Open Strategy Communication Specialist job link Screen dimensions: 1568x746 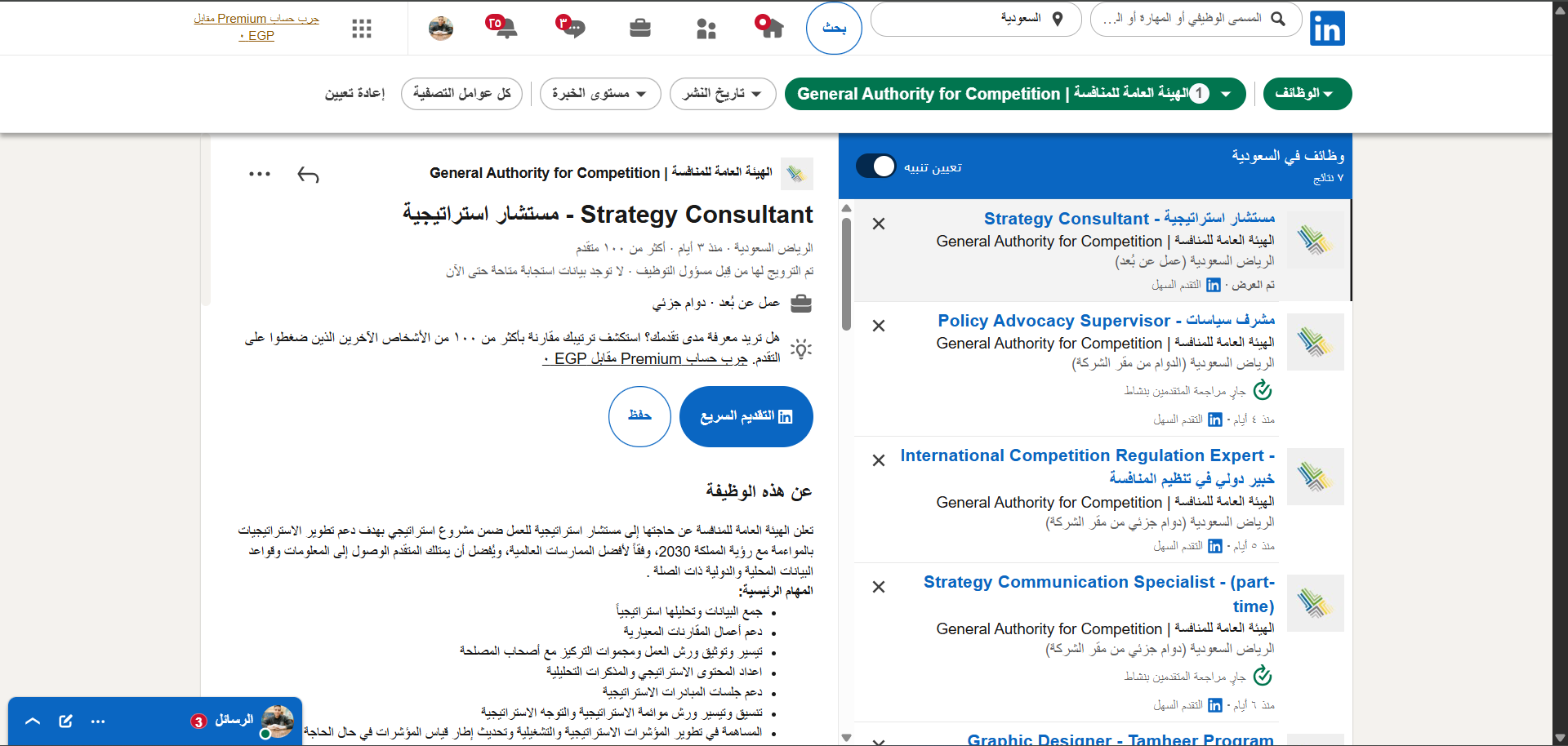pos(1099,594)
